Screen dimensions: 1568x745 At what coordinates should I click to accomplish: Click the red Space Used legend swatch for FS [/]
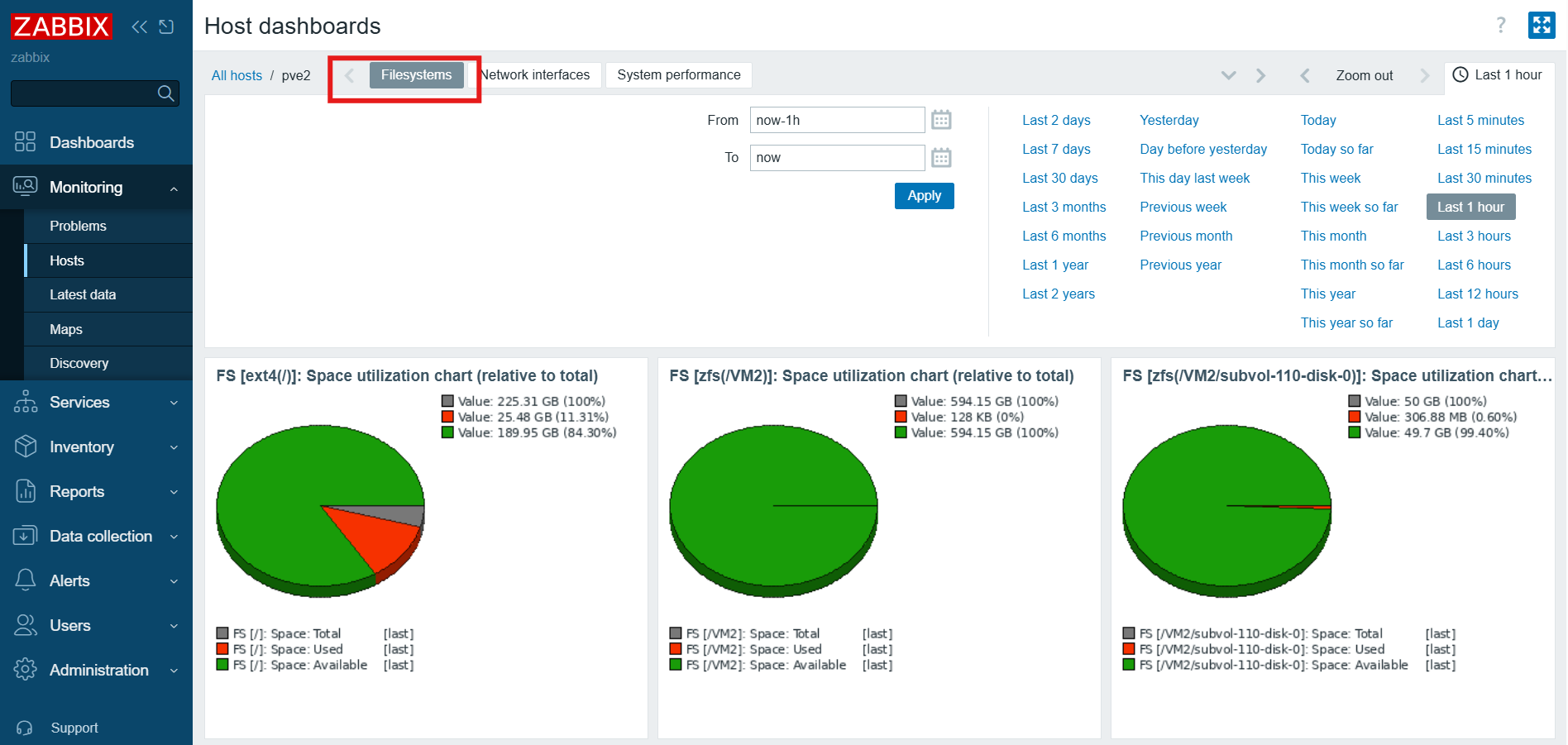click(222, 649)
